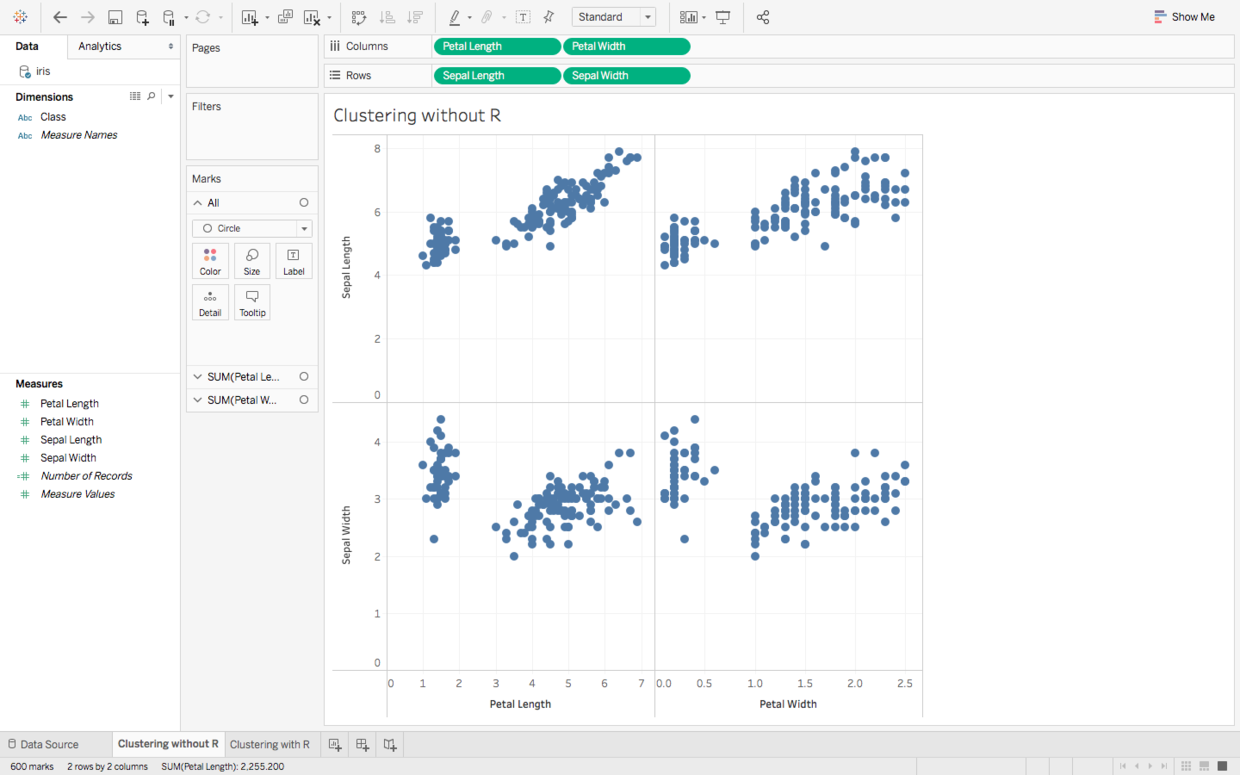Click the highlight pen icon
Image resolution: width=1240 pixels, height=775 pixels.
(455, 17)
